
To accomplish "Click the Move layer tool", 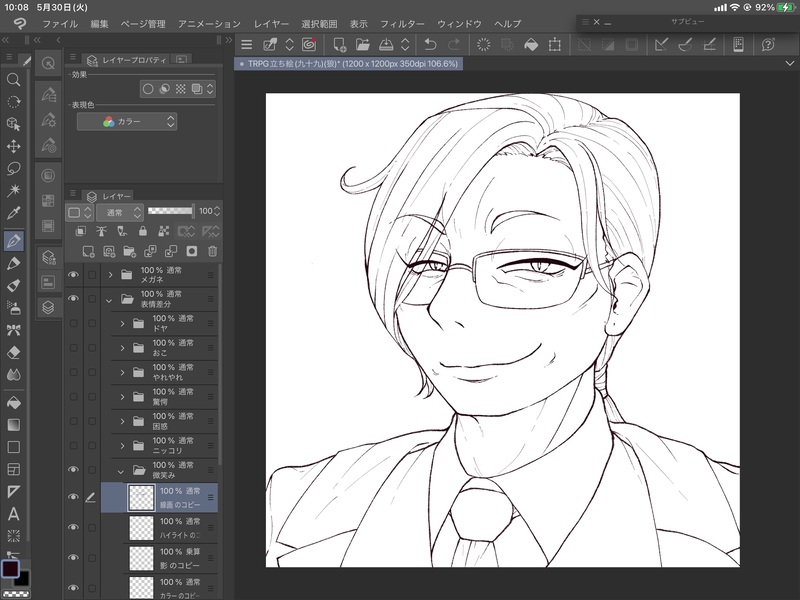I will (14, 146).
